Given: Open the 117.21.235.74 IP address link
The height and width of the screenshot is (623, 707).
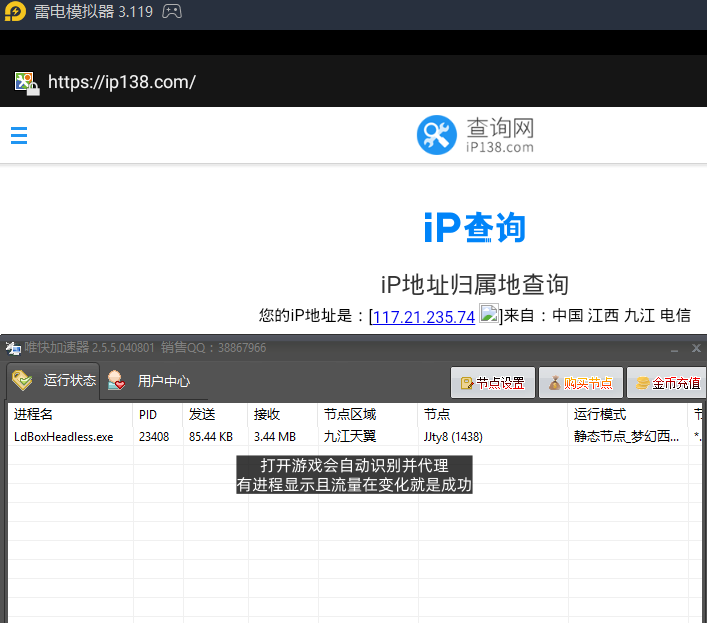Looking at the screenshot, I should [424, 317].
